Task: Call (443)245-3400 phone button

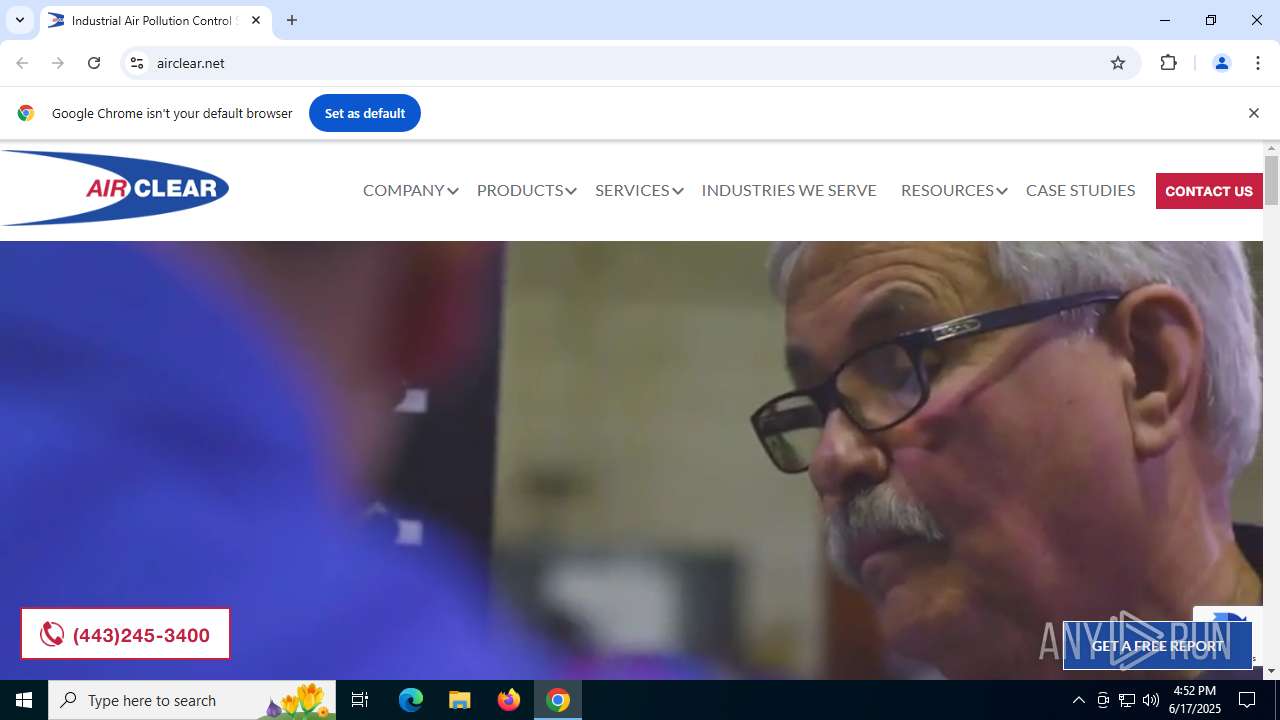Action: coord(125,634)
